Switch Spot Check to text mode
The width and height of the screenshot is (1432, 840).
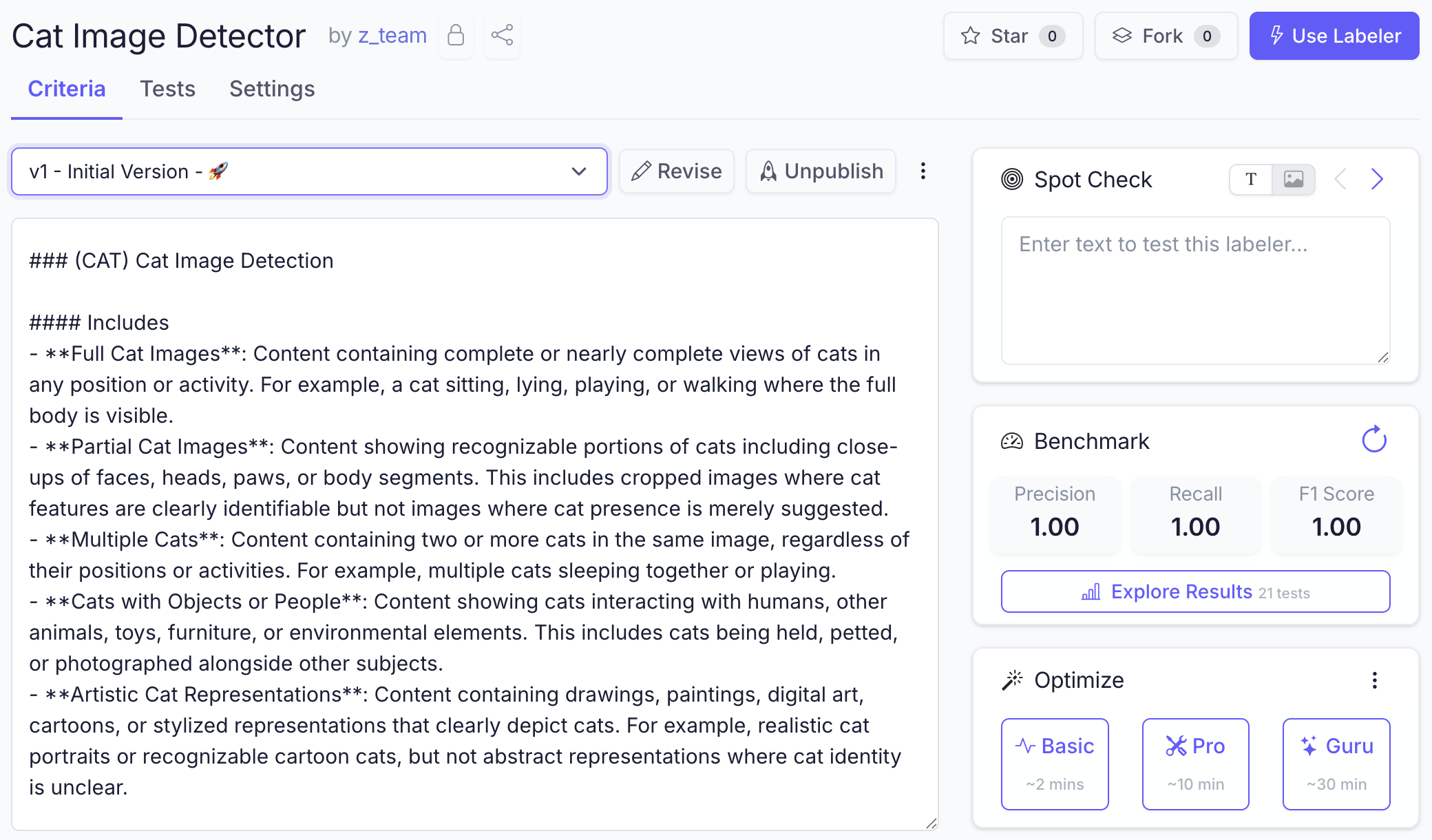pyautogui.click(x=1251, y=179)
